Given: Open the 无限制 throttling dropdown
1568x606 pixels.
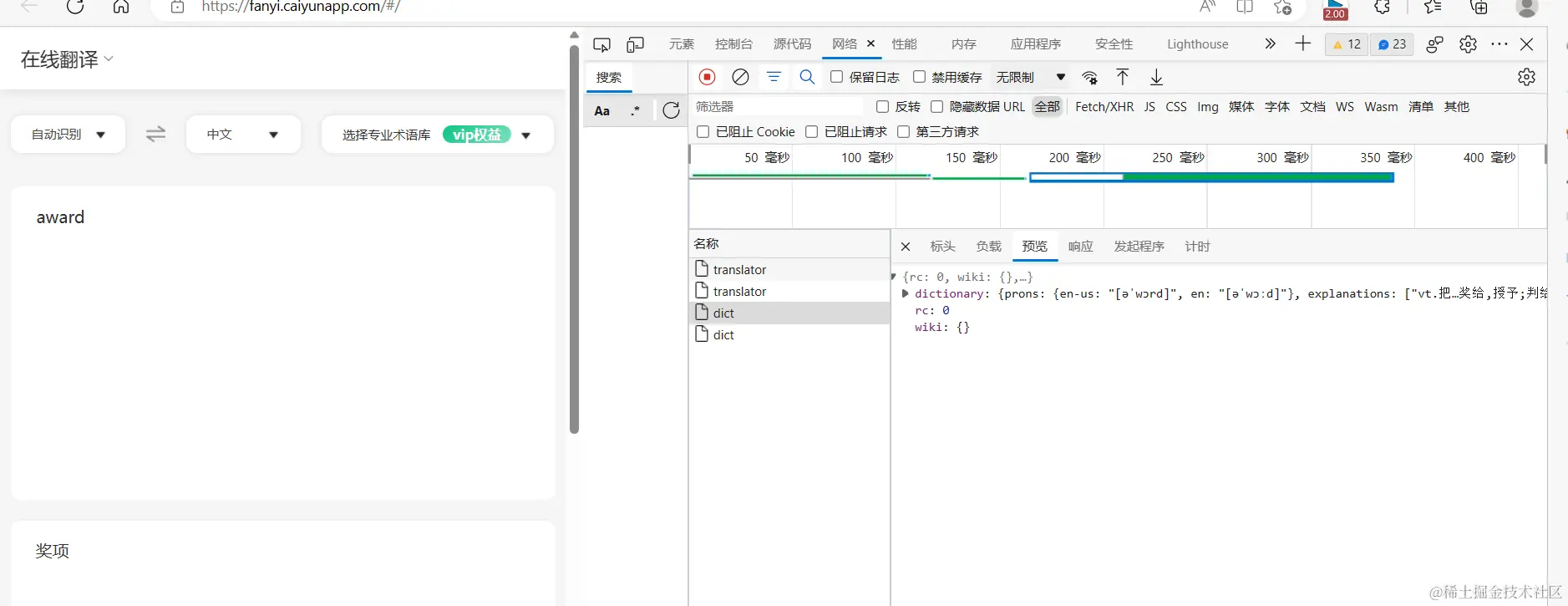Looking at the screenshot, I should (1031, 77).
